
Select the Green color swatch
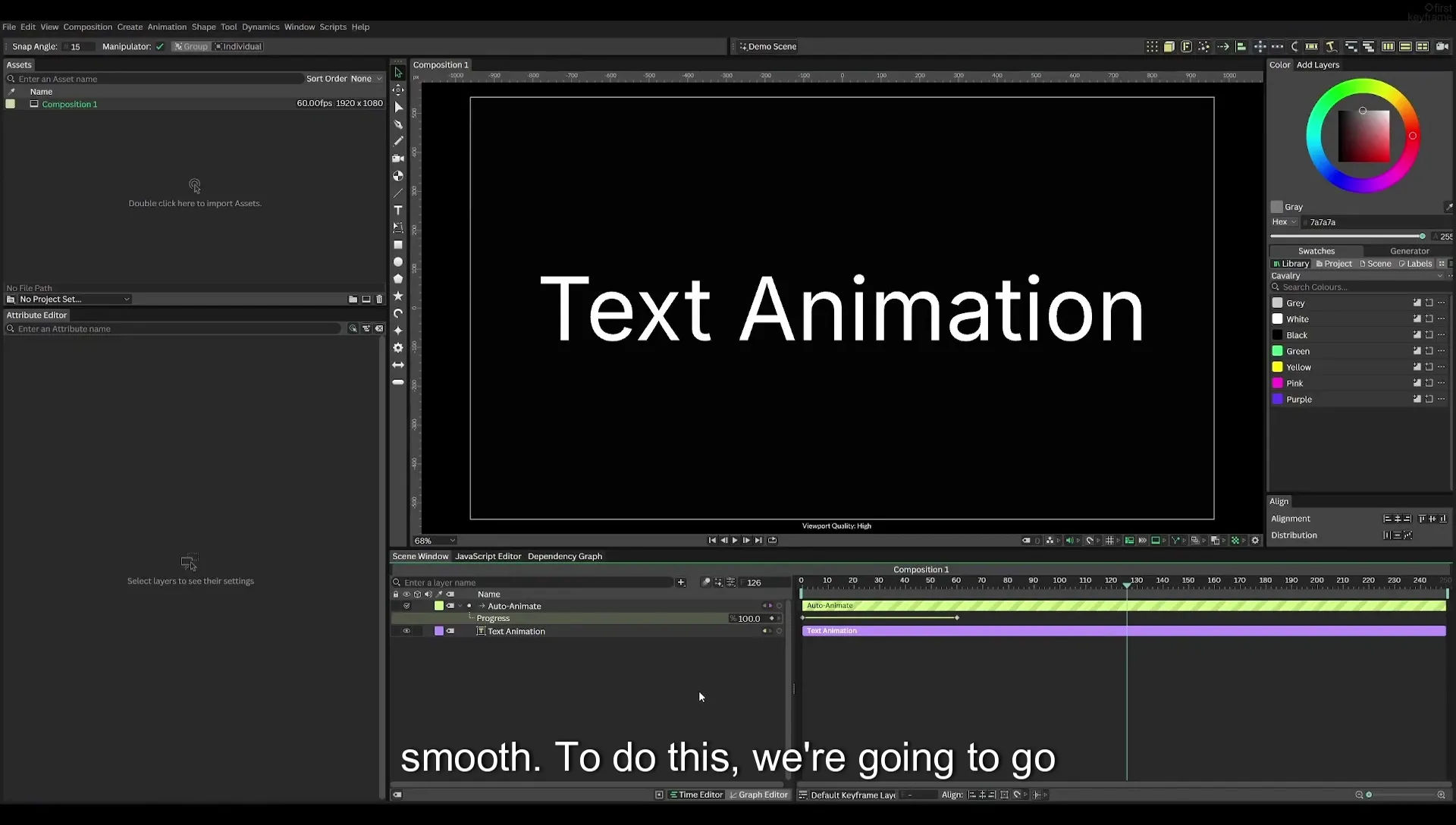click(x=1277, y=351)
